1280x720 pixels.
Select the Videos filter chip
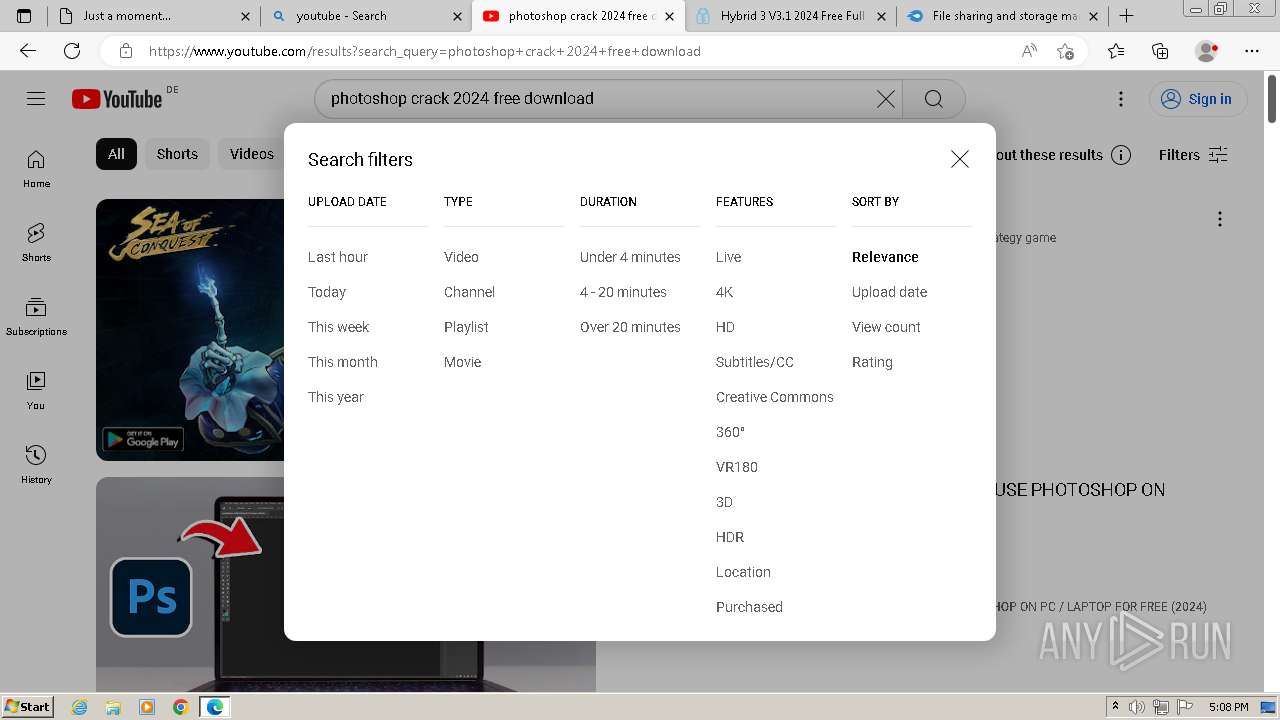click(251, 154)
